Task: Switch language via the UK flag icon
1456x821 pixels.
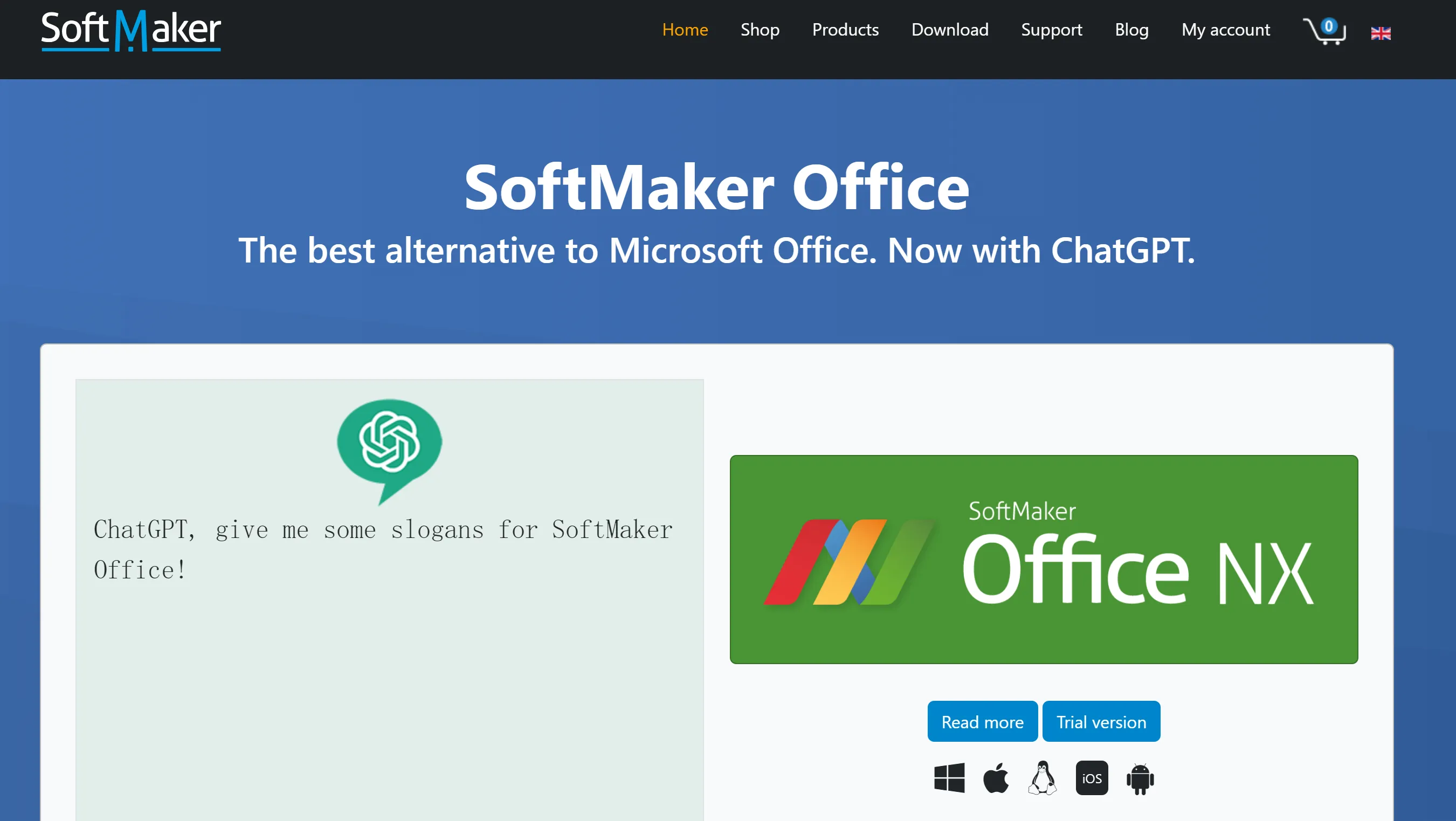Action: pos(1381,33)
